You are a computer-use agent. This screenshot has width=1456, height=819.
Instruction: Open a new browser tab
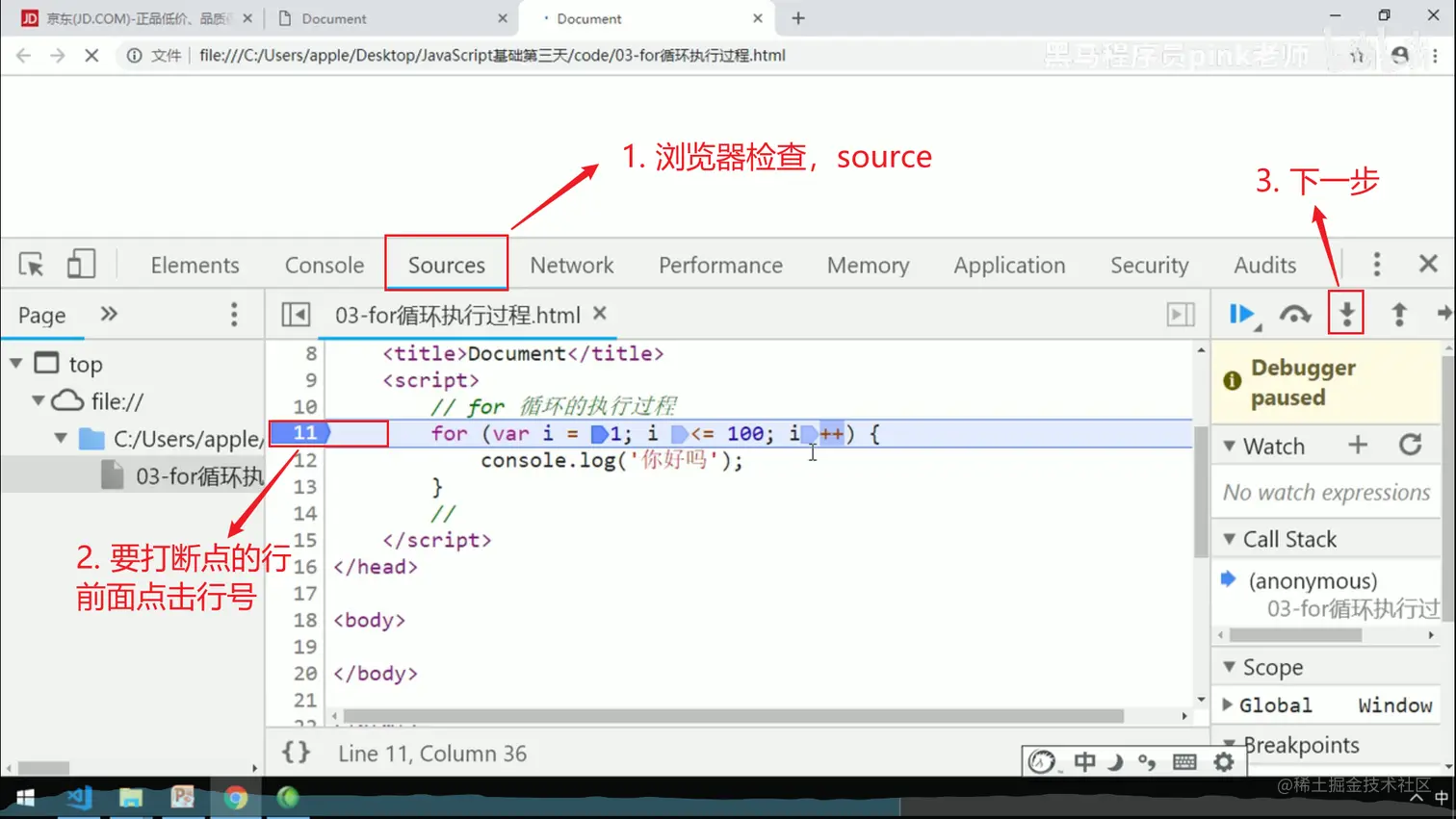pos(798,18)
